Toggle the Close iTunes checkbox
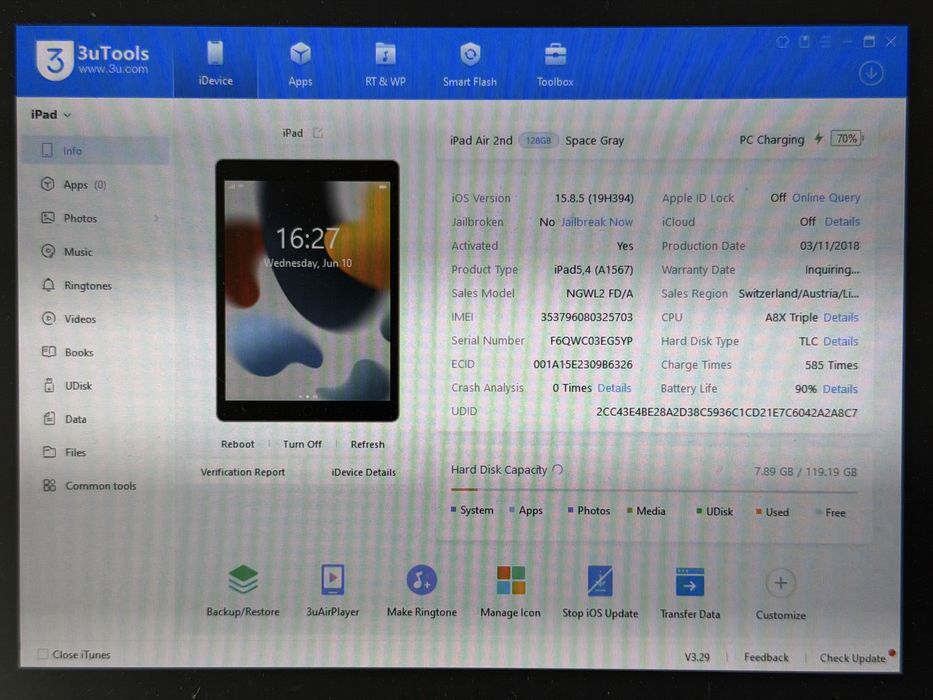Image resolution: width=933 pixels, height=700 pixels. (x=43, y=654)
